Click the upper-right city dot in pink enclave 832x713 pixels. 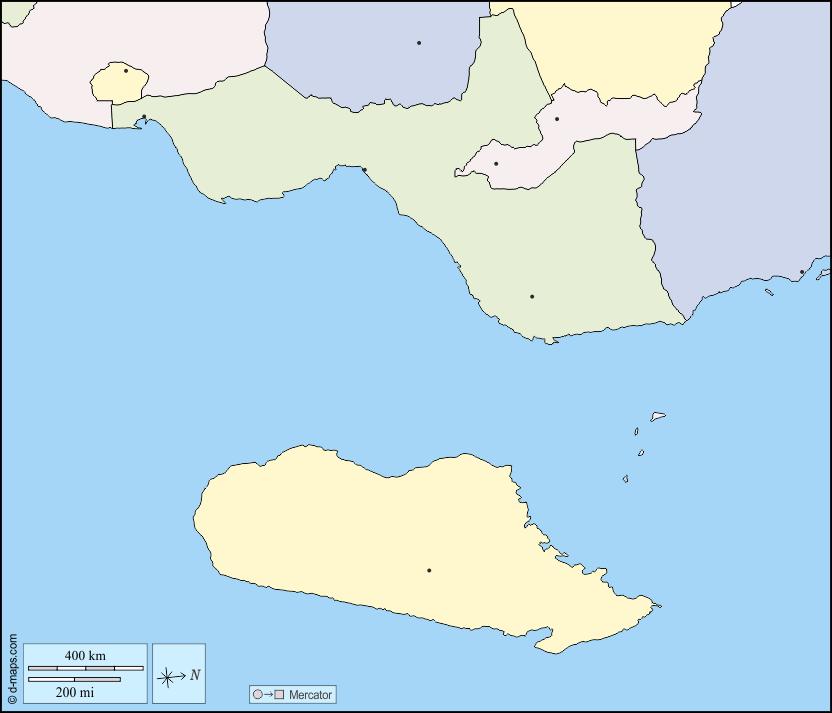(557, 119)
